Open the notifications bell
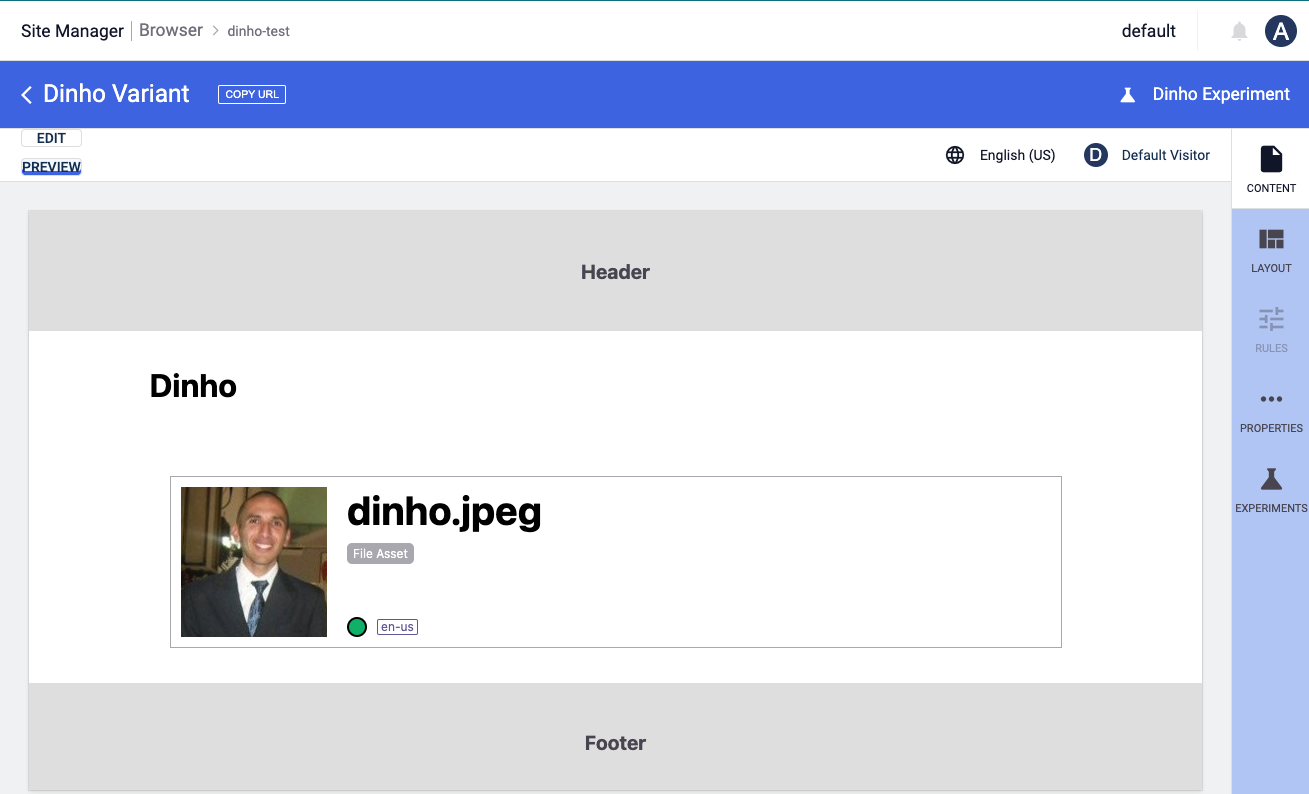The image size is (1309, 794). (x=1239, y=30)
